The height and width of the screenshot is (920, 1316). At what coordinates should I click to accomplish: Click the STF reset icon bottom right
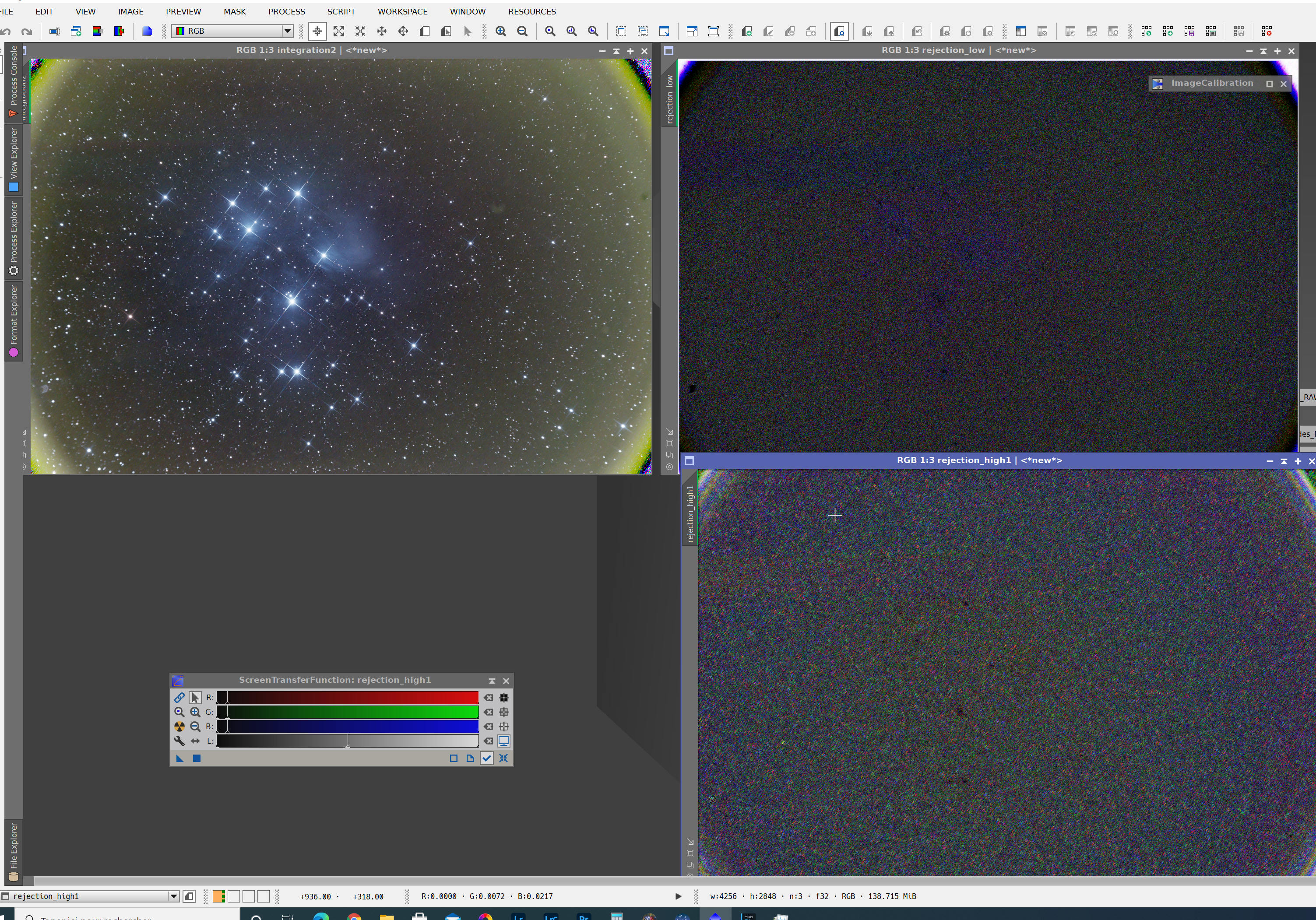coord(504,758)
